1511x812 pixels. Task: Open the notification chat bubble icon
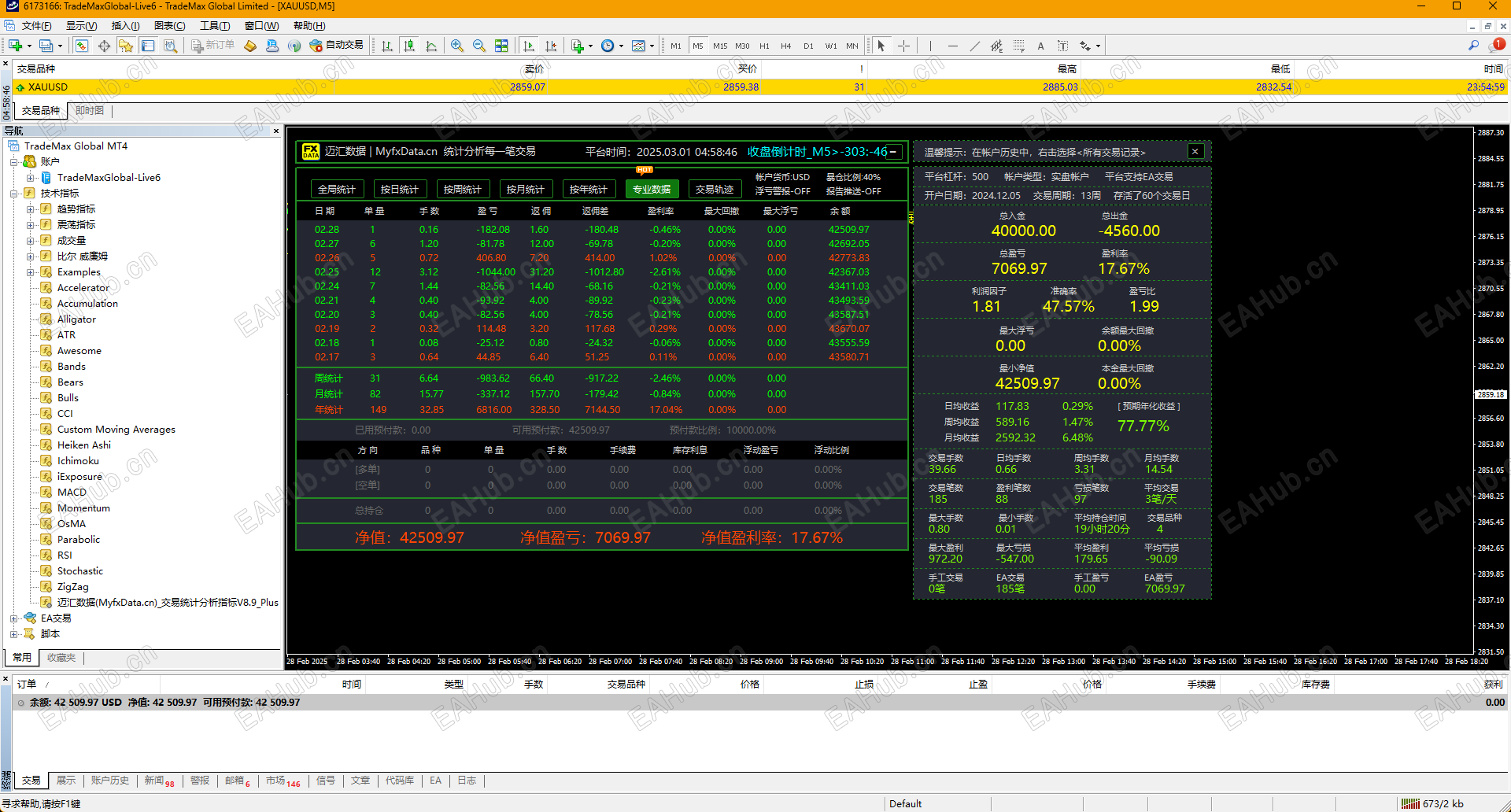point(1497,46)
